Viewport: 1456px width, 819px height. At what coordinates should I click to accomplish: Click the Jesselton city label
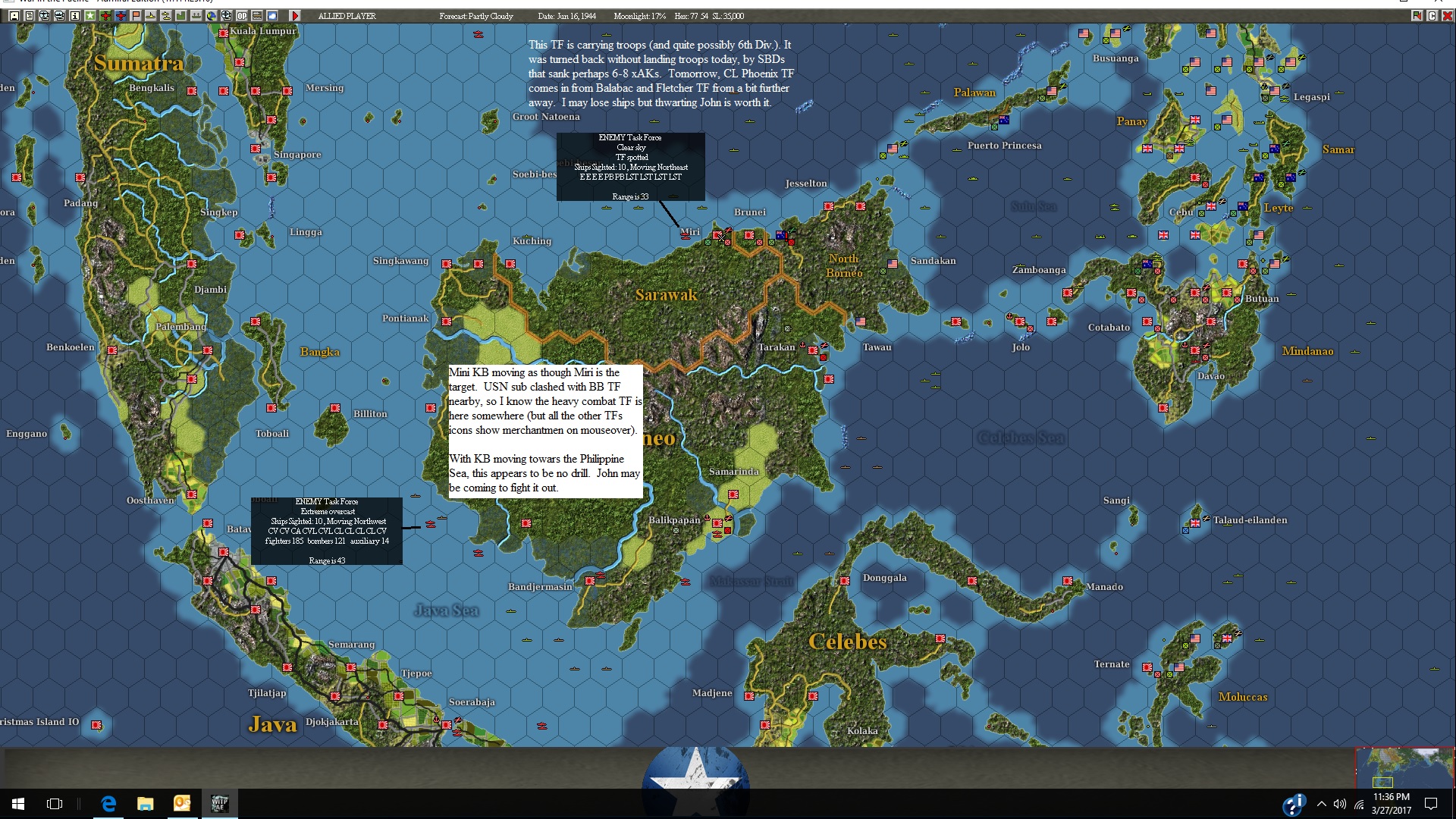click(806, 184)
